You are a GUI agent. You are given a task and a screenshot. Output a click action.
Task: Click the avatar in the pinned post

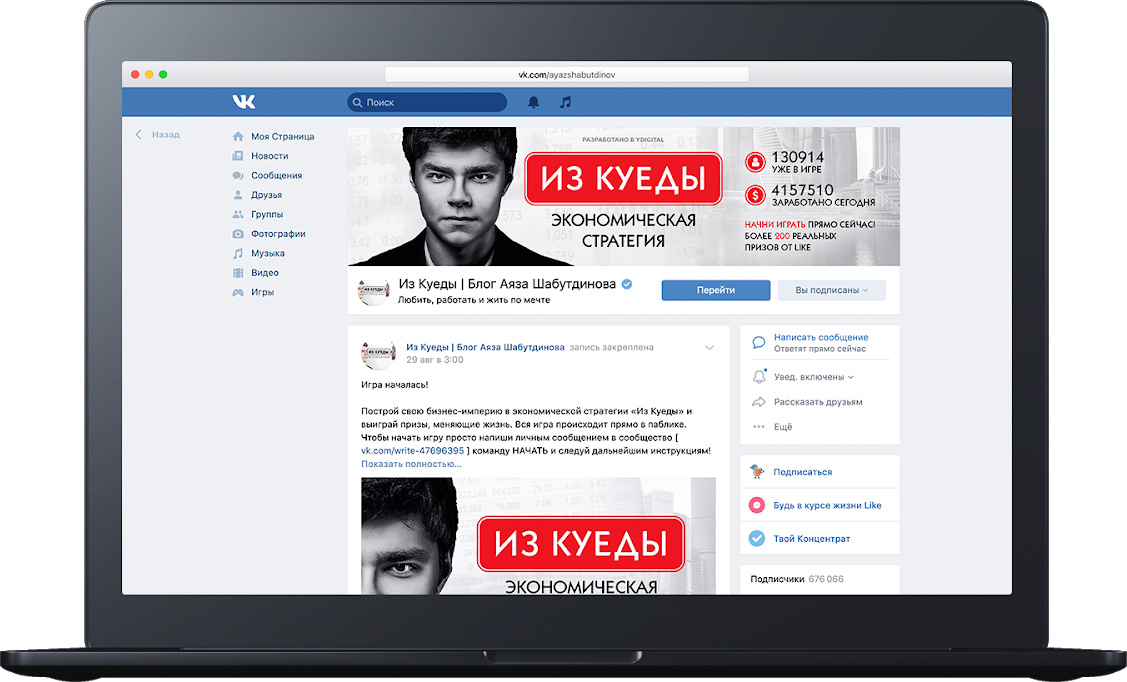coord(378,354)
